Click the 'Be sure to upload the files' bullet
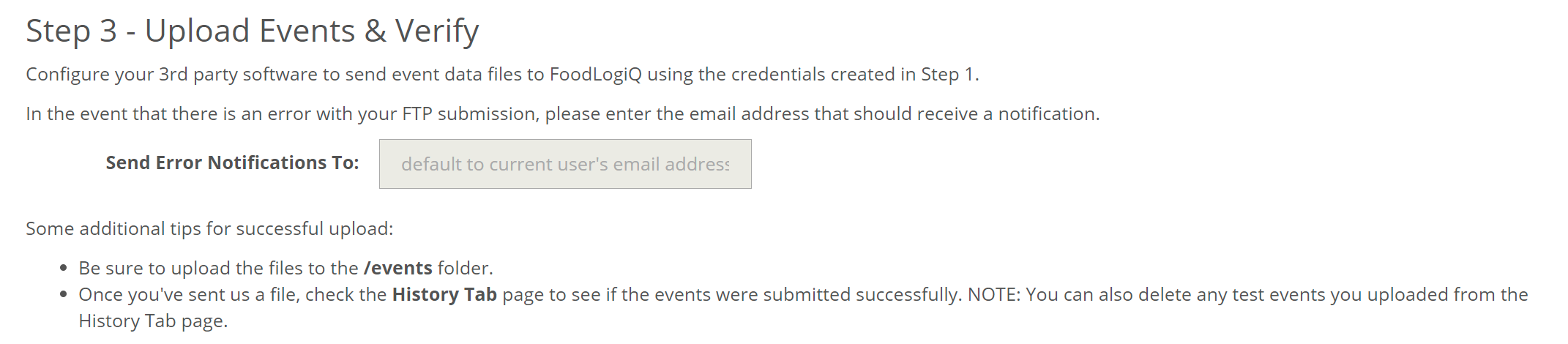Viewport: 1568px width, 344px height. click(x=286, y=268)
